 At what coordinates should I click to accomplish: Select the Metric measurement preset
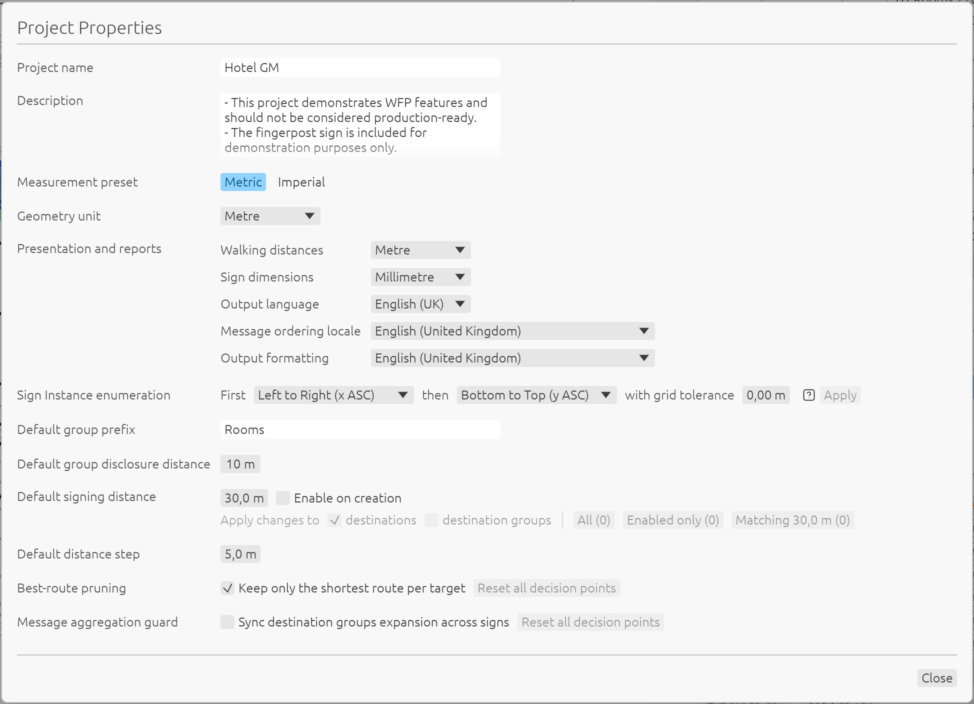243,182
